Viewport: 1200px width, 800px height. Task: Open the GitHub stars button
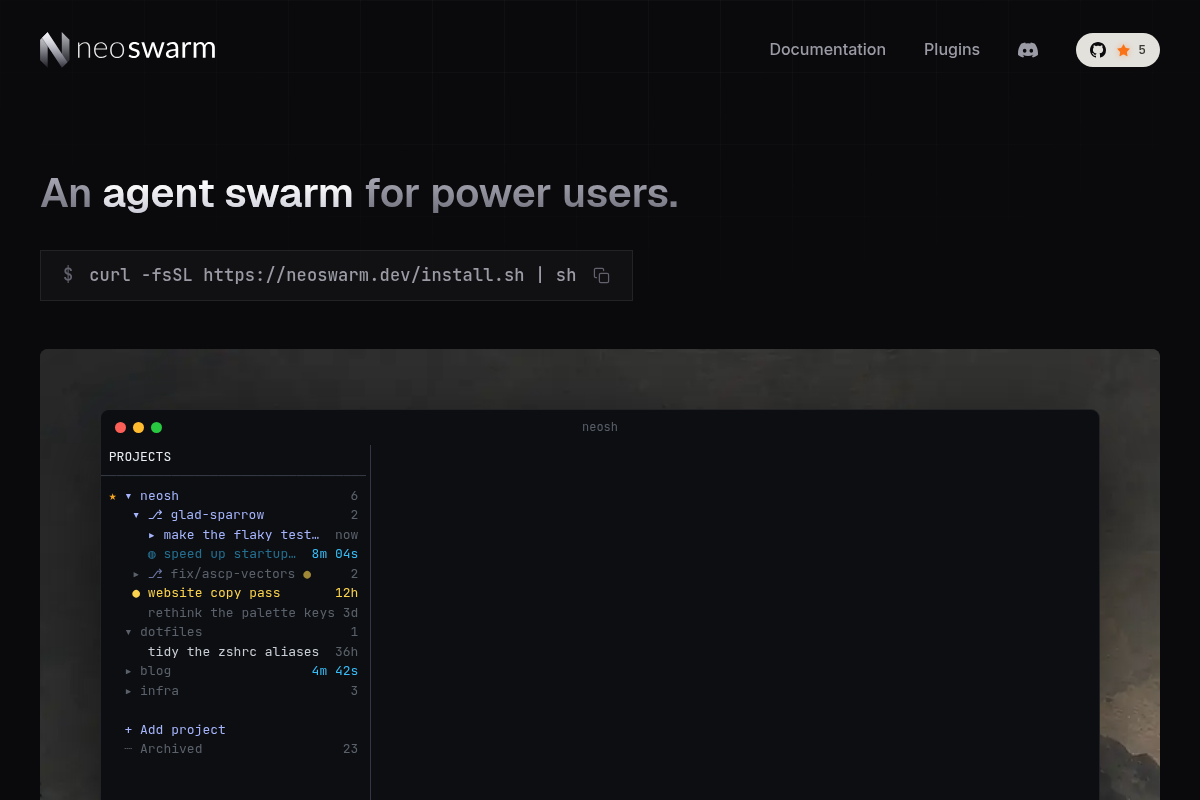click(x=1118, y=50)
